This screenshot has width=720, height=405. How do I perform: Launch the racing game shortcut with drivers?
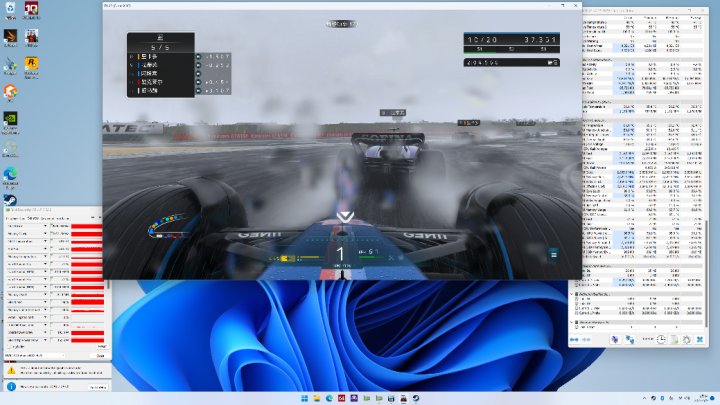(31, 38)
